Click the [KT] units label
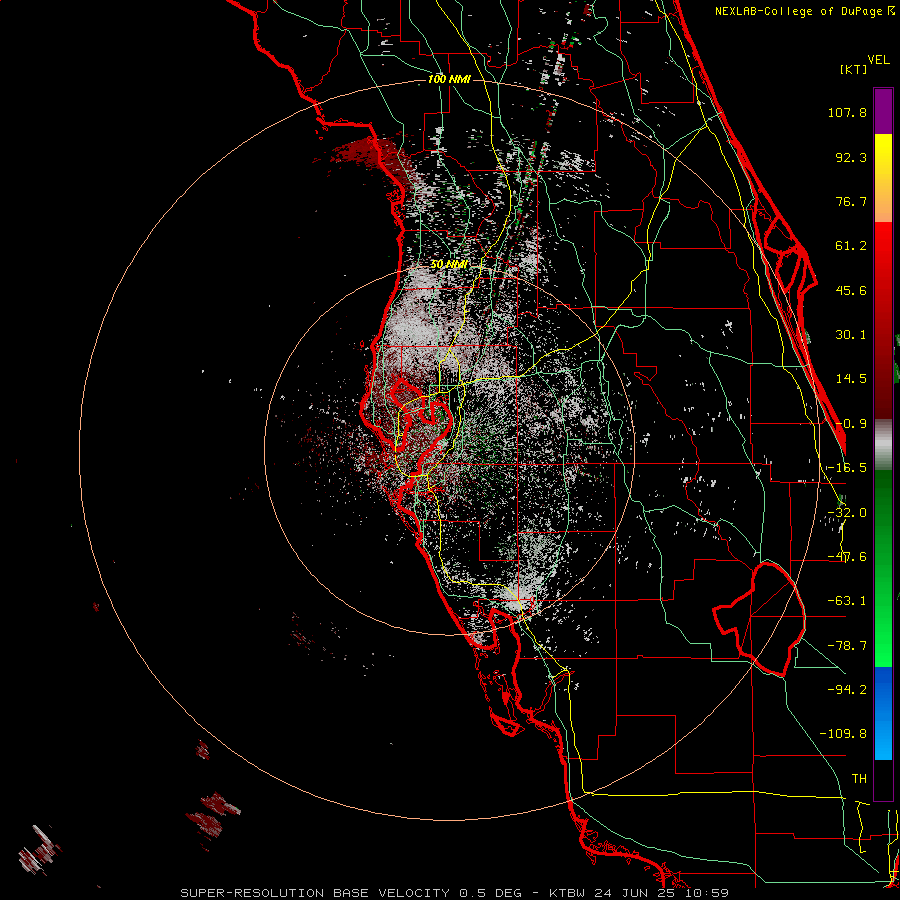900x900 pixels. pos(853,69)
